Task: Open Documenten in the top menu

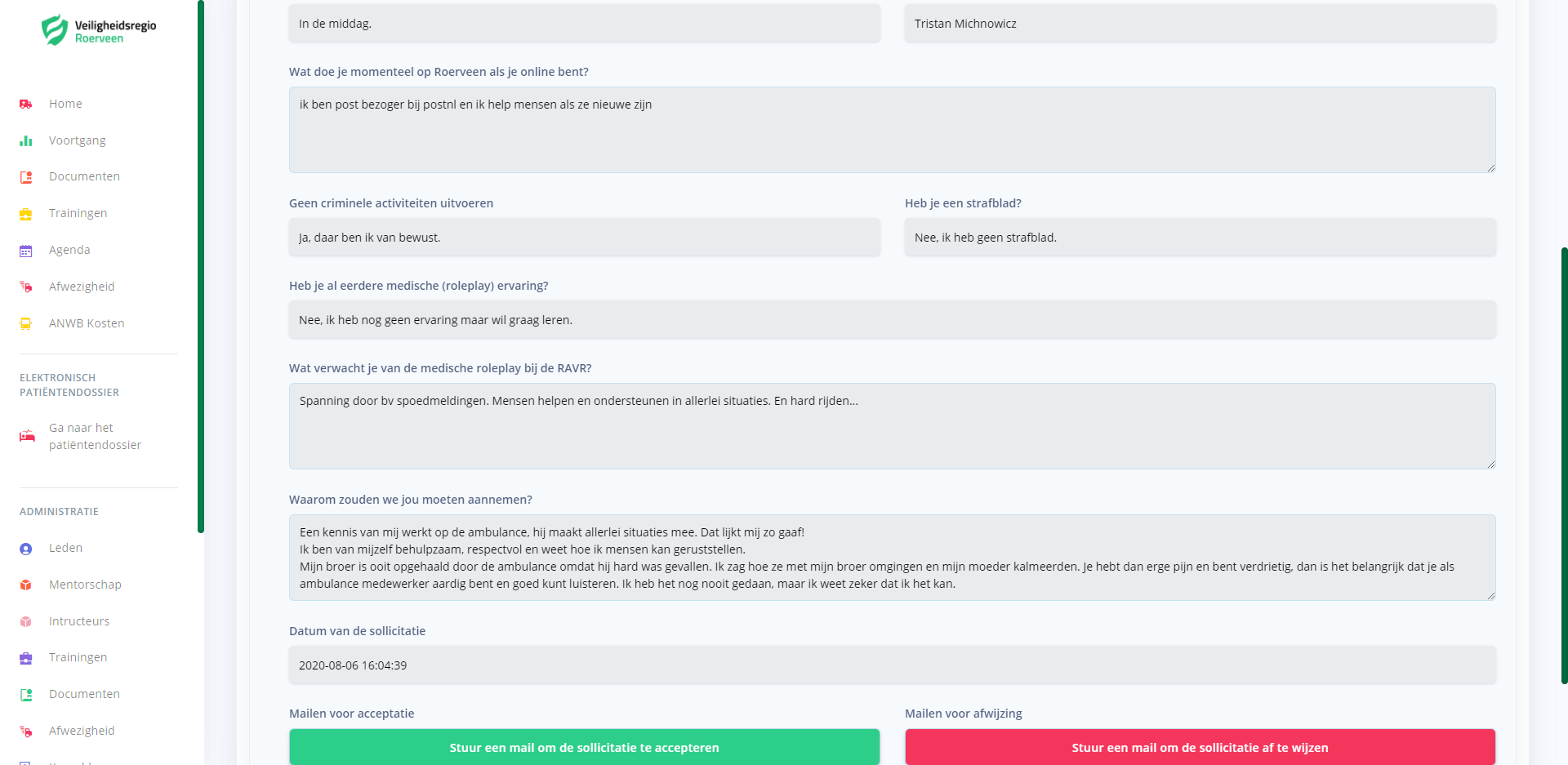Action: [x=84, y=176]
